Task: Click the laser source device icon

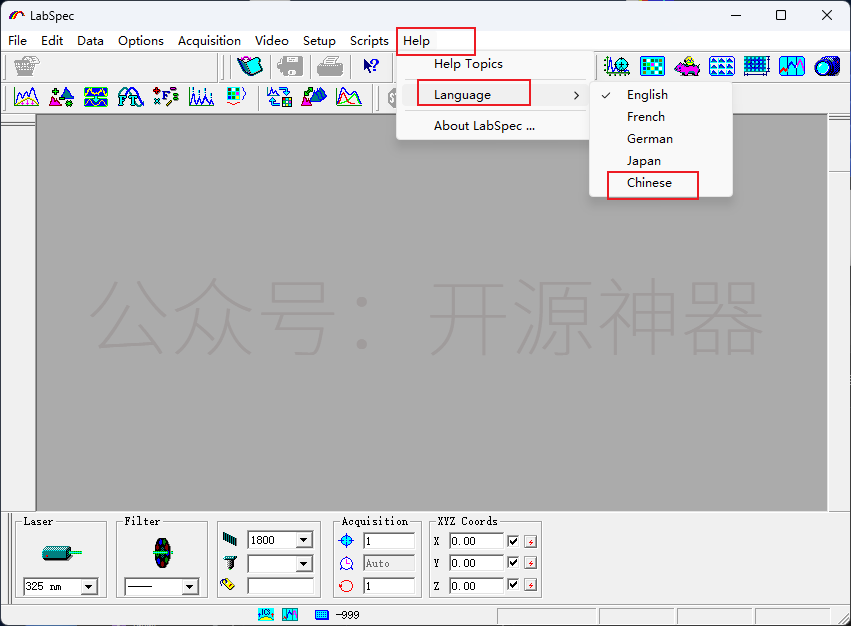Action: pos(61,553)
